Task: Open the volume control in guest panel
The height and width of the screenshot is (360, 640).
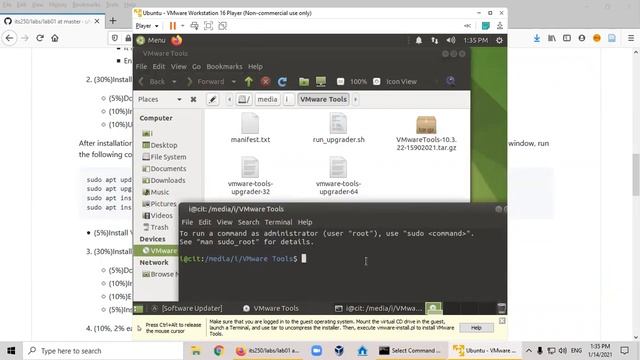Action: (451, 40)
